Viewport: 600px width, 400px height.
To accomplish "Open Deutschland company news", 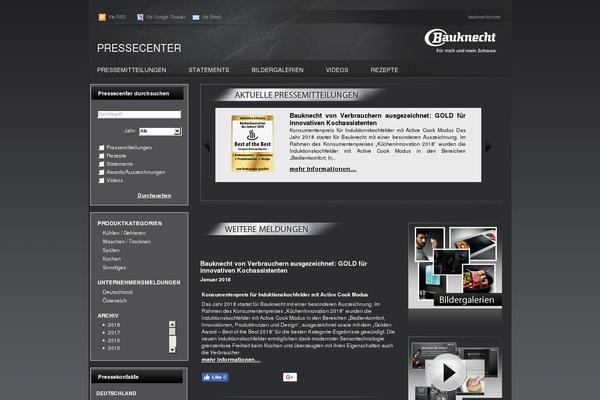I will coord(117,292).
